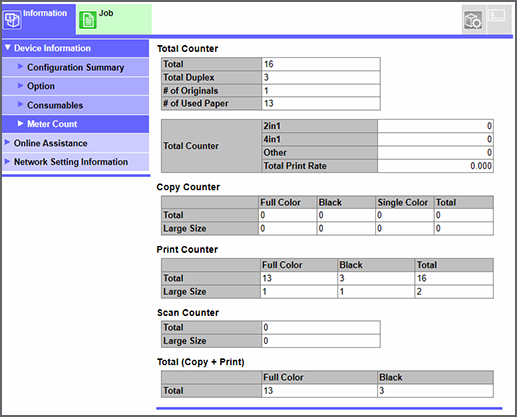Click the Total Counter total value cell
The height and width of the screenshot is (417, 517).
point(321,64)
